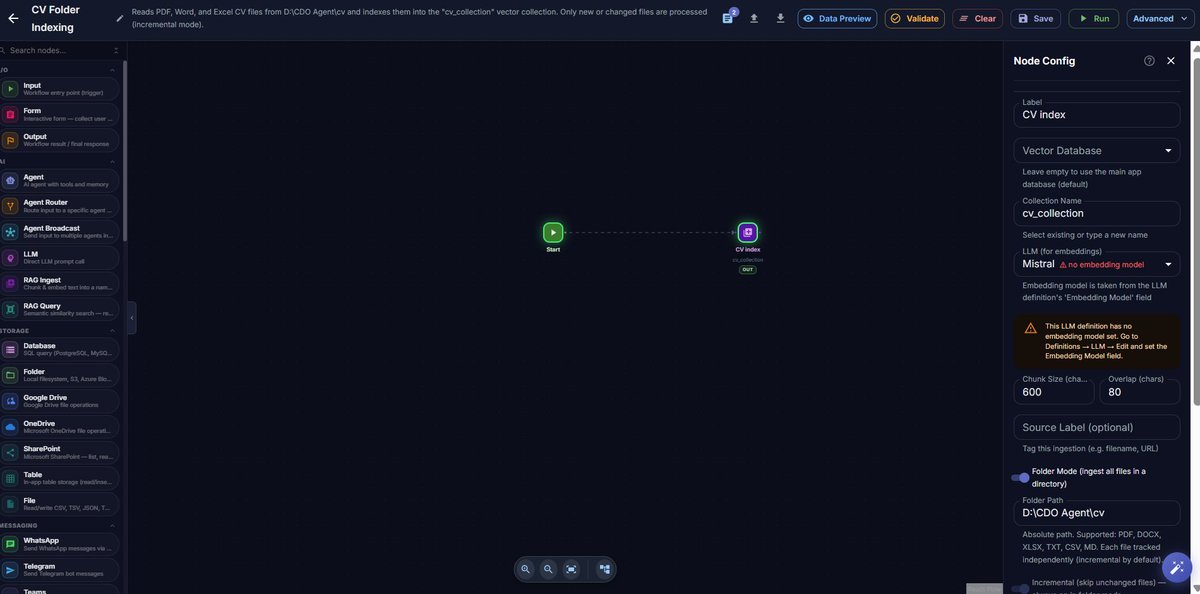1200x594 pixels.
Task: Toggle Folder Mode switch
Action: tap(1020, 478)
